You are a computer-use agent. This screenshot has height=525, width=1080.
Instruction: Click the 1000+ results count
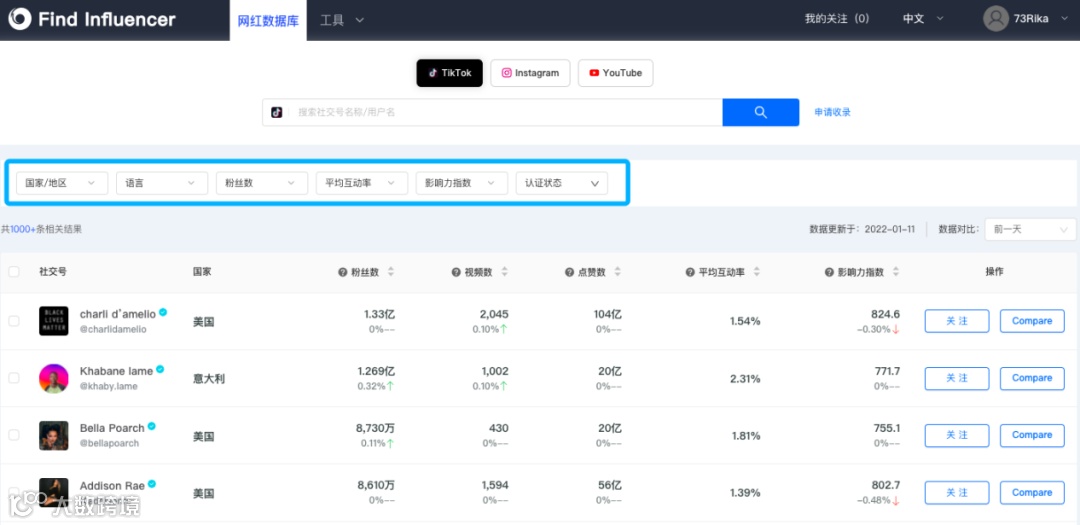click(x=23, y=229)
